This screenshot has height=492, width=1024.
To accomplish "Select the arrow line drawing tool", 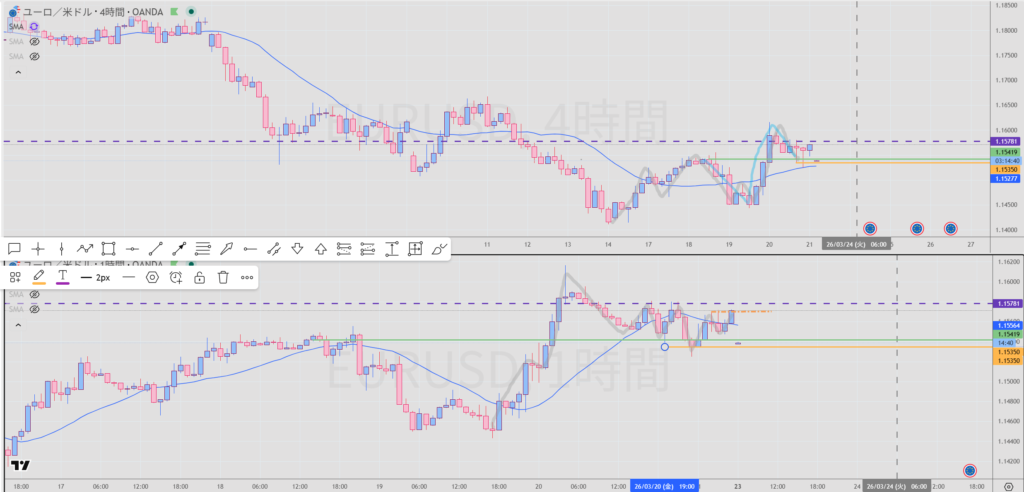I will [x=180, y=247].
